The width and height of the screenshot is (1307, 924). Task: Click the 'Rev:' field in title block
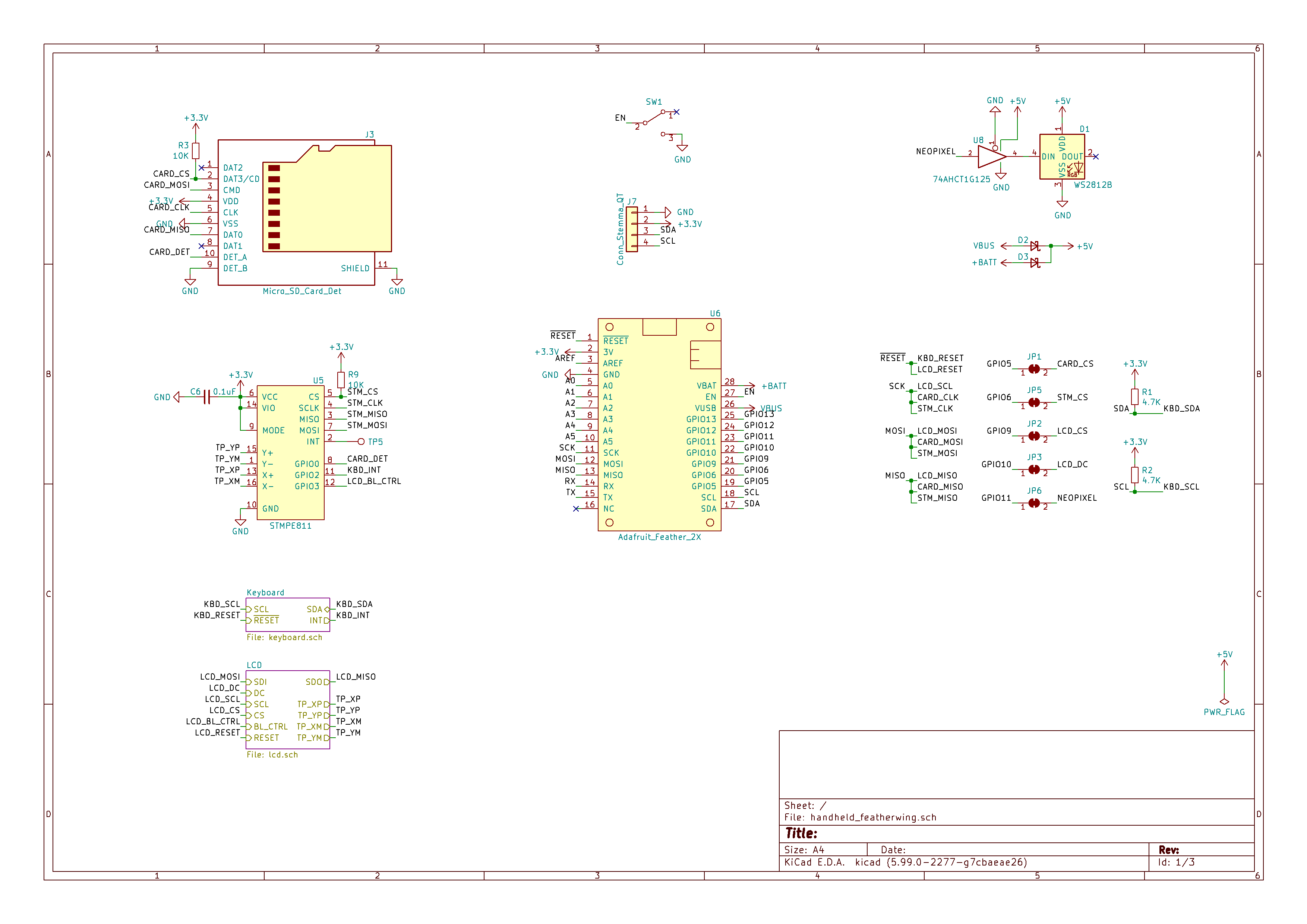(x=1169, y=849)
